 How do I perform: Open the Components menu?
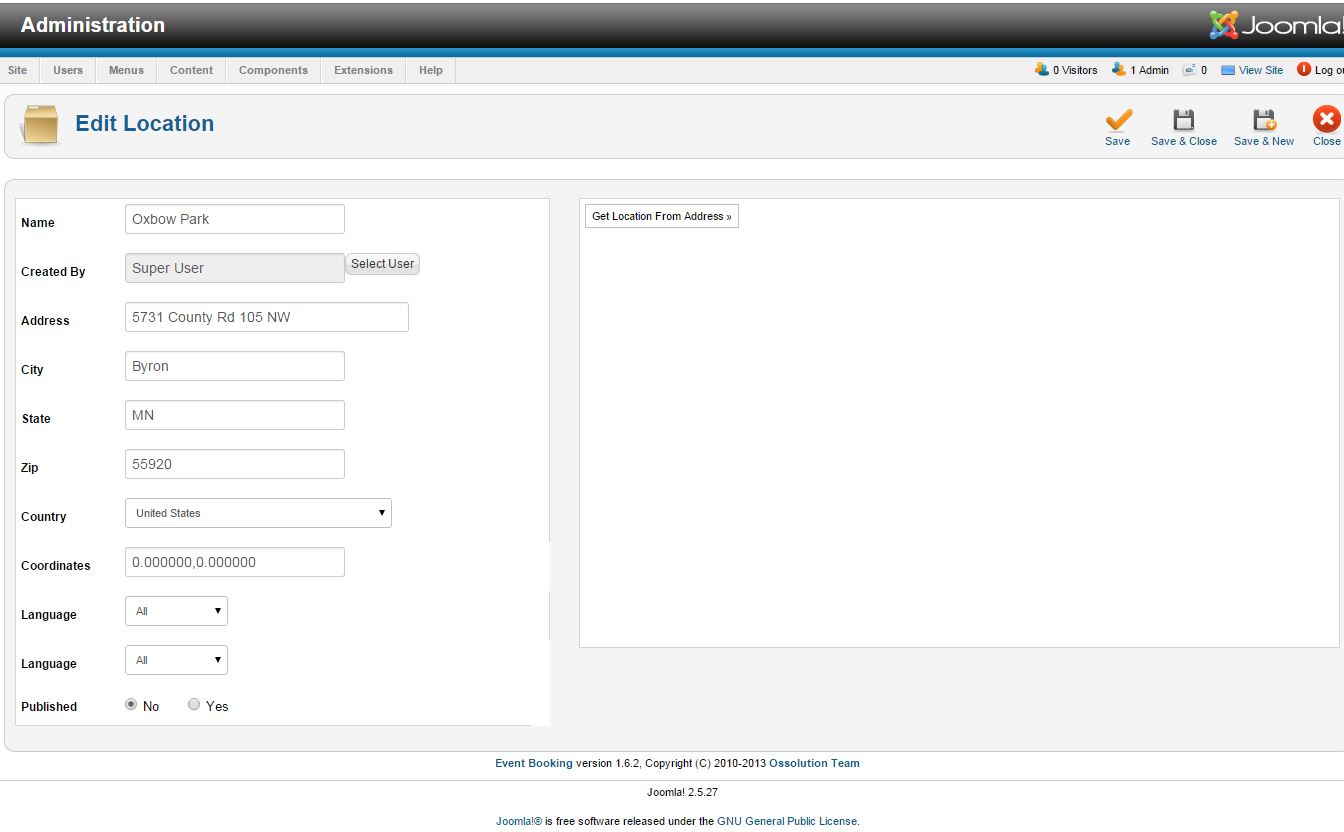pyautogui.click(x=273, y=70)
